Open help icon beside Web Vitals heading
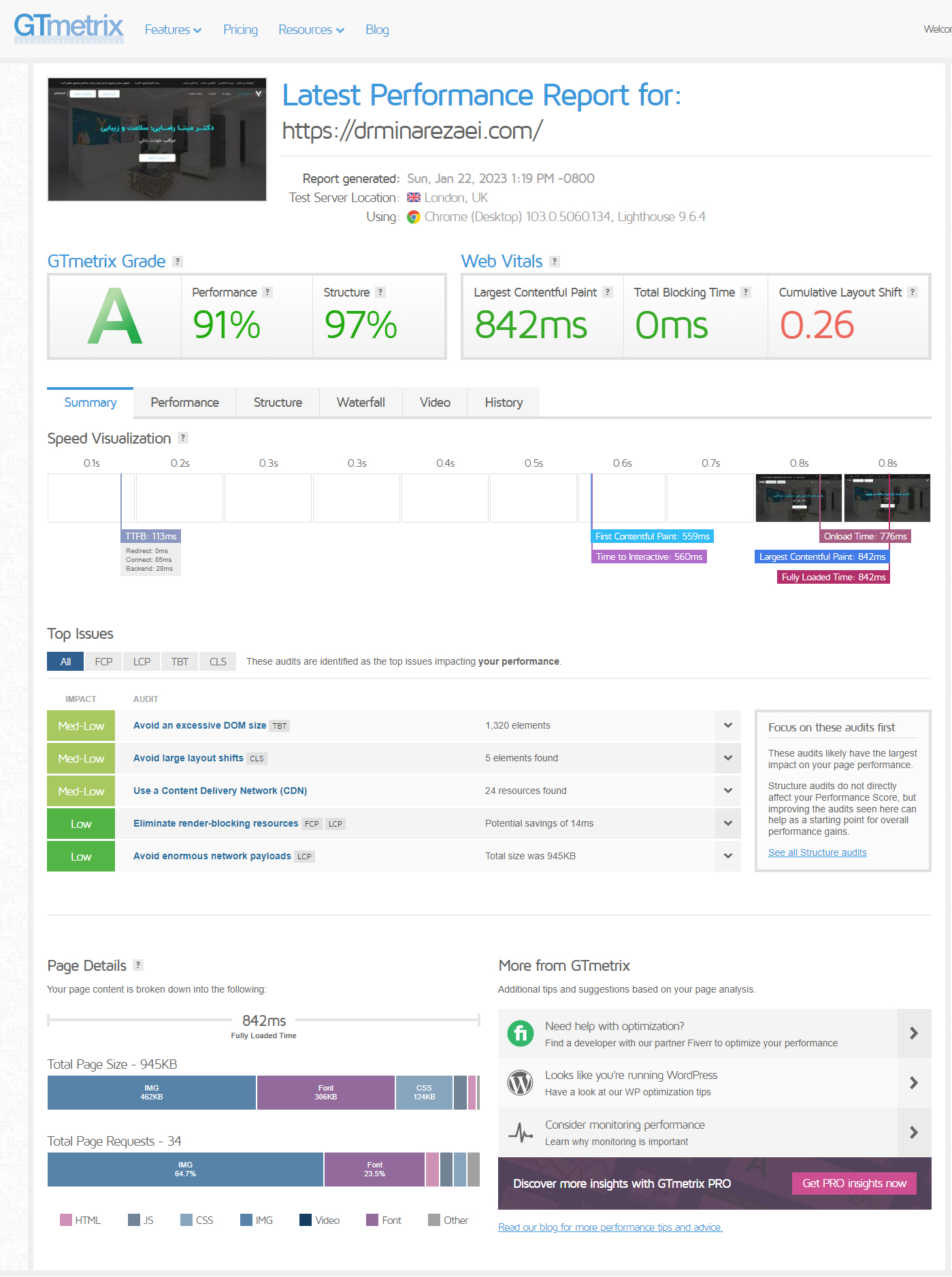The height and width of the screenshot is (1277, 952). coord(555,261)
